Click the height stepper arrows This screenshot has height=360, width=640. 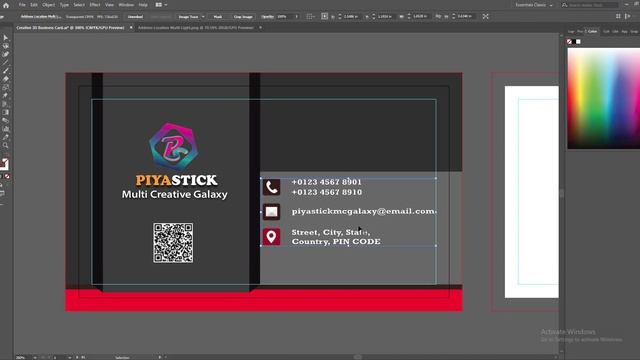(x=453, y=17)
